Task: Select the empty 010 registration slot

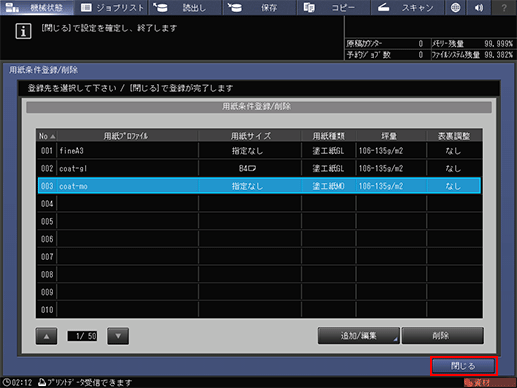Action: coord(259,310)
